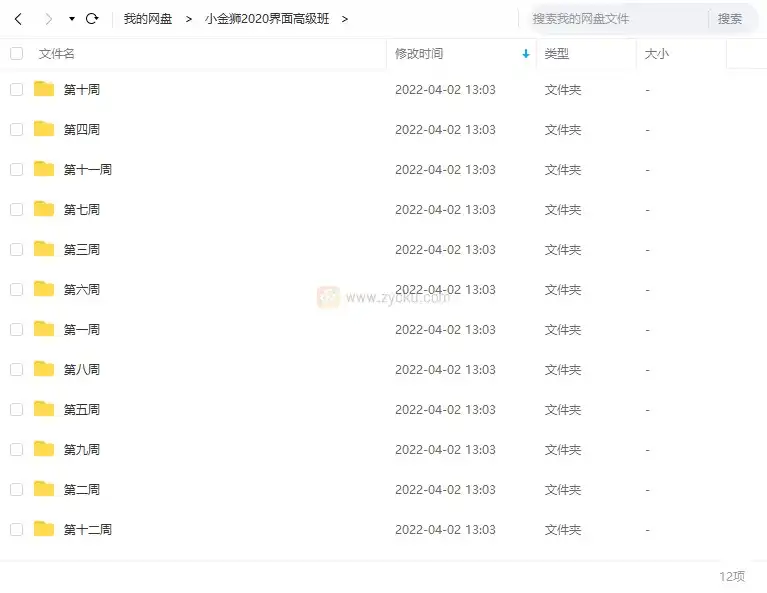Select the folder name 第七周
767x593 pixels.
tap(82, 209)
